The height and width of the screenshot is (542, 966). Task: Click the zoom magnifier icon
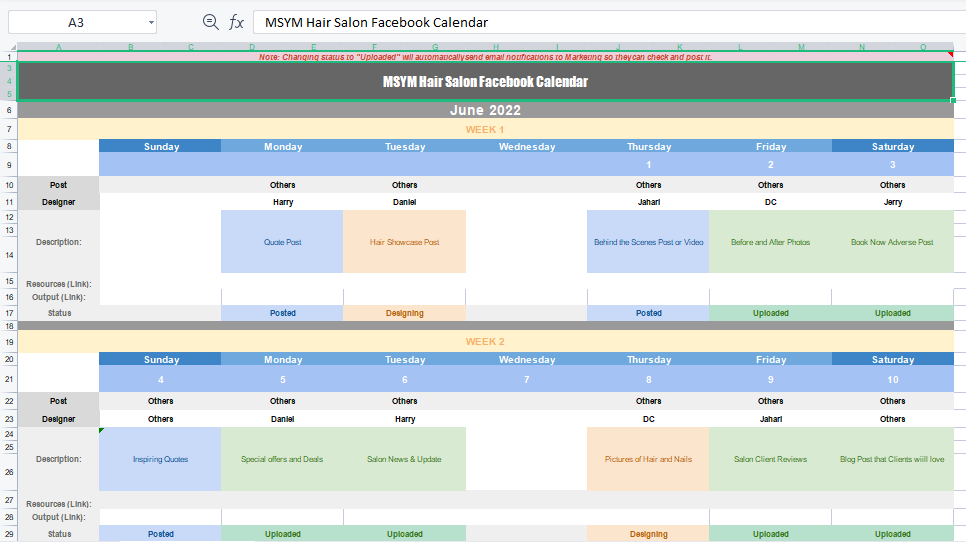click(211, 22)
